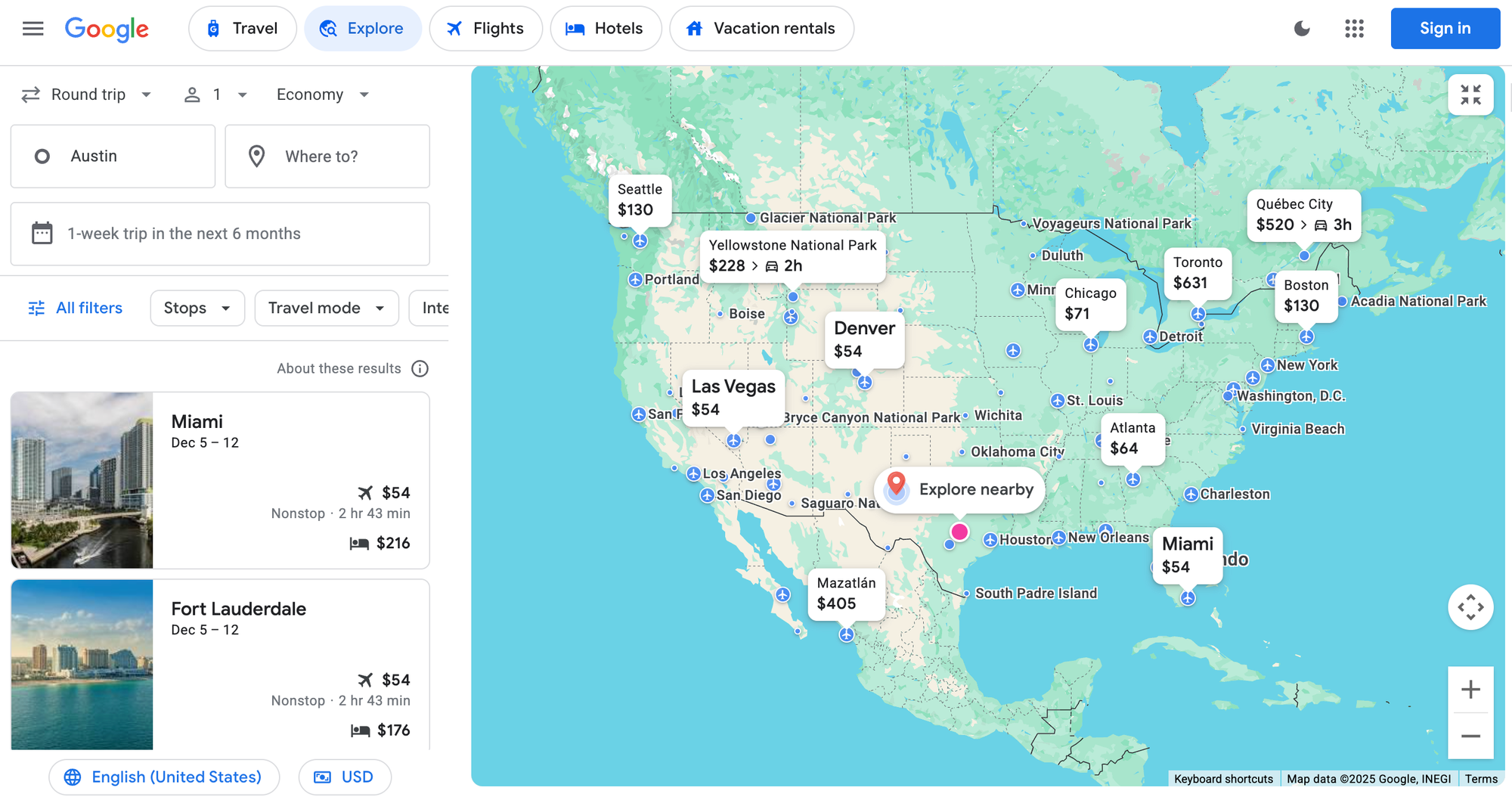The width and height of the screenshot is (1512, 800).
Task: Select the Chicago $71 map label
Action: click(x=1090, y=303)
